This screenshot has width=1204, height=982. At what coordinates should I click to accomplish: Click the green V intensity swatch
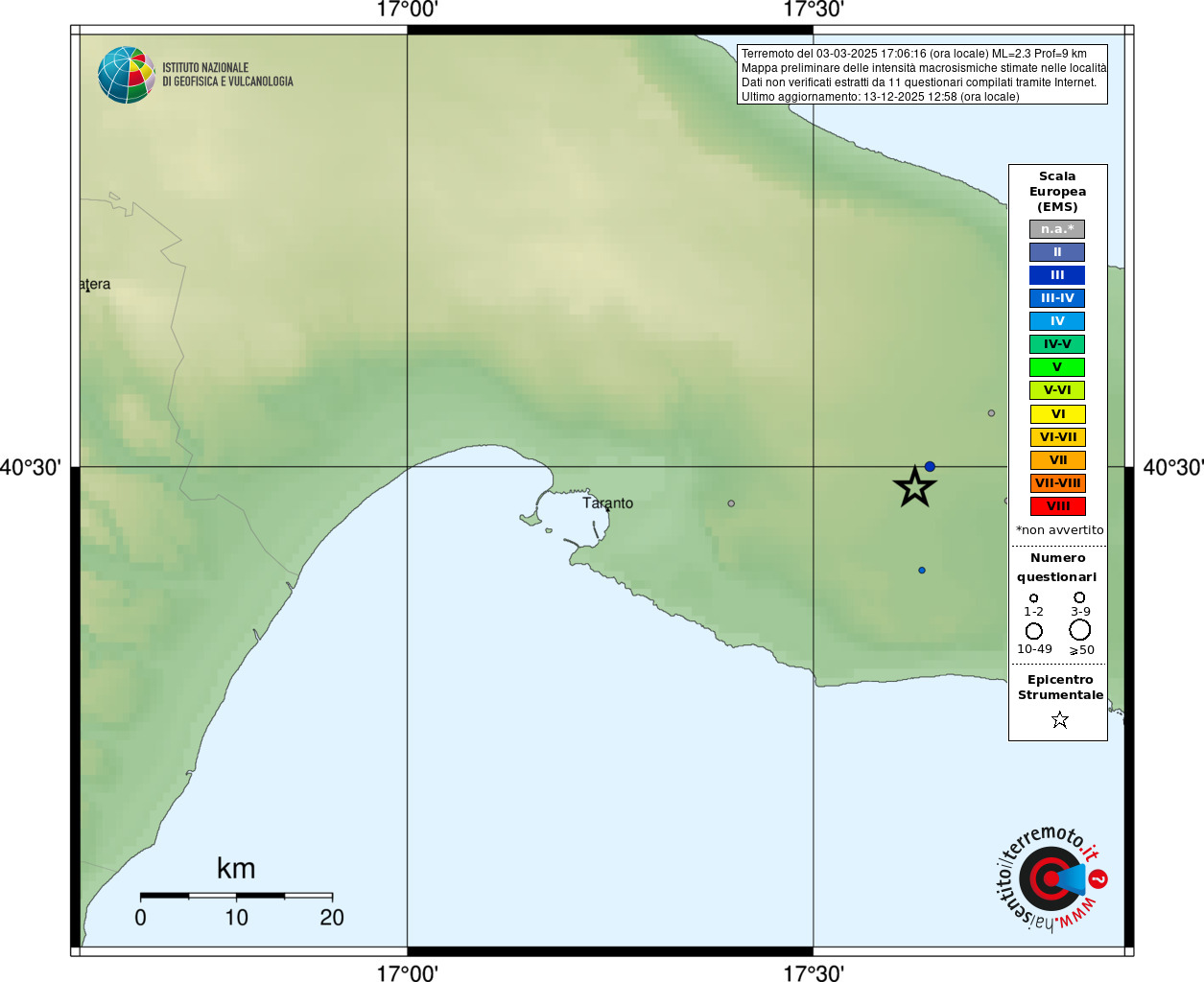point(1057,367)
